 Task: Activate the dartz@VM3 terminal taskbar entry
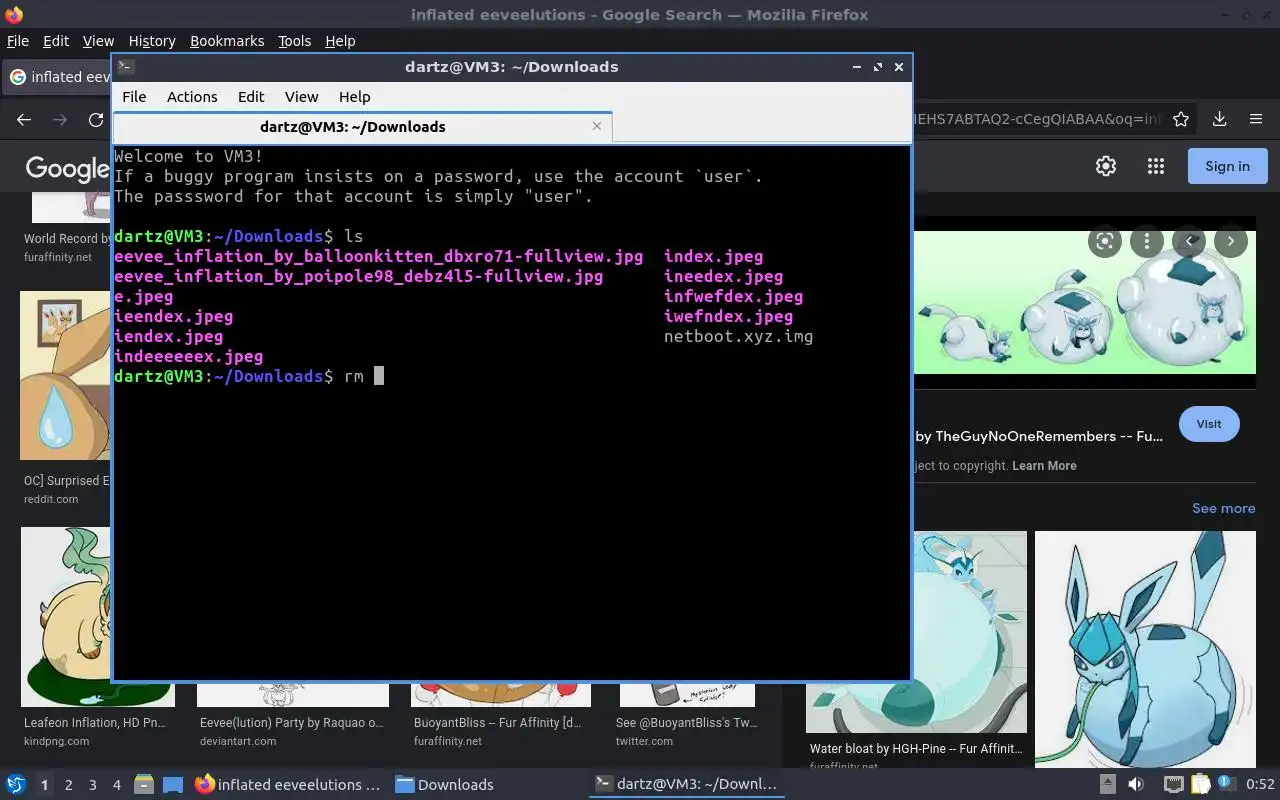(x=685, y=785)
